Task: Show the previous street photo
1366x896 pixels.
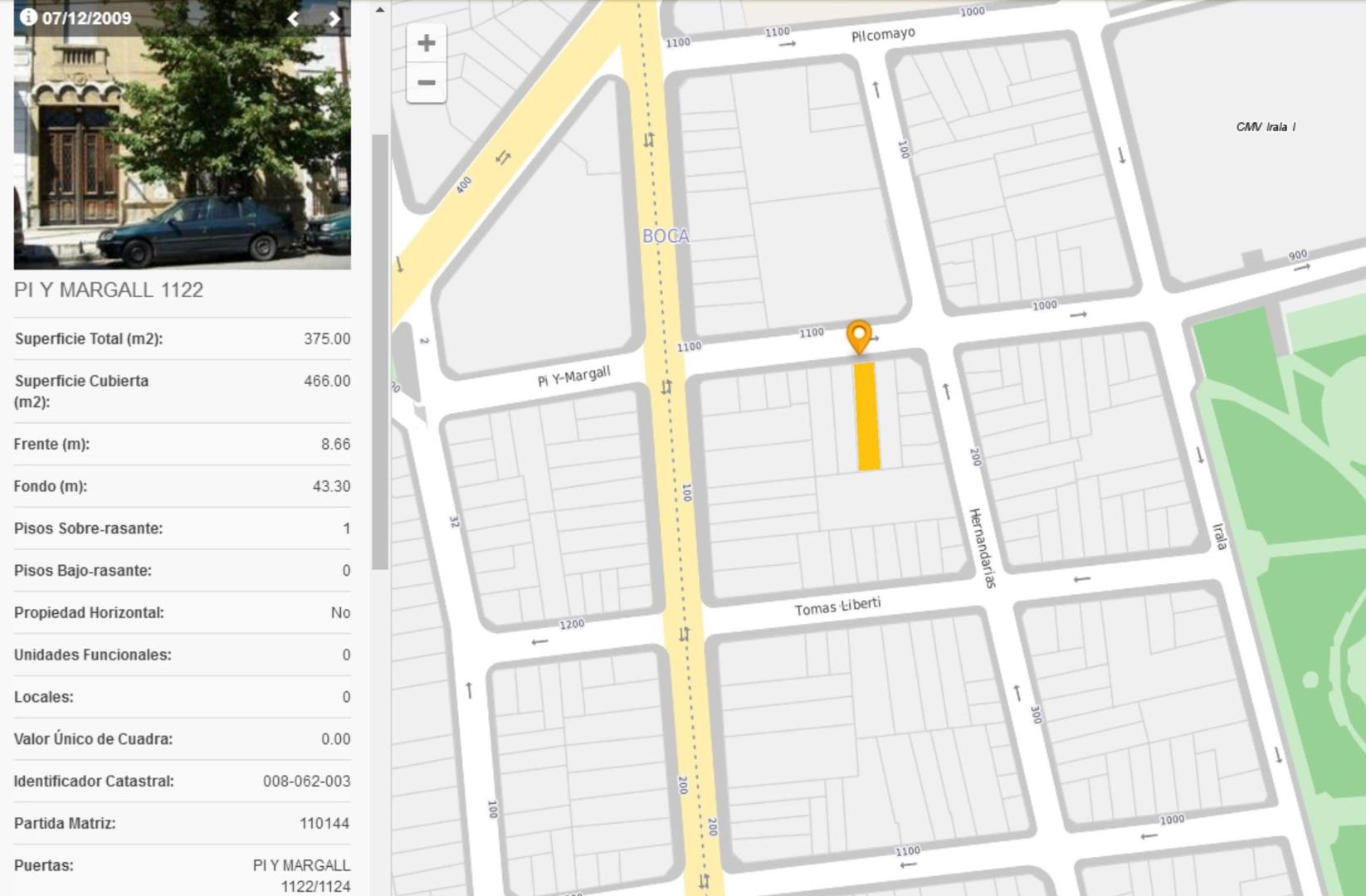Action: coord(293,18)
